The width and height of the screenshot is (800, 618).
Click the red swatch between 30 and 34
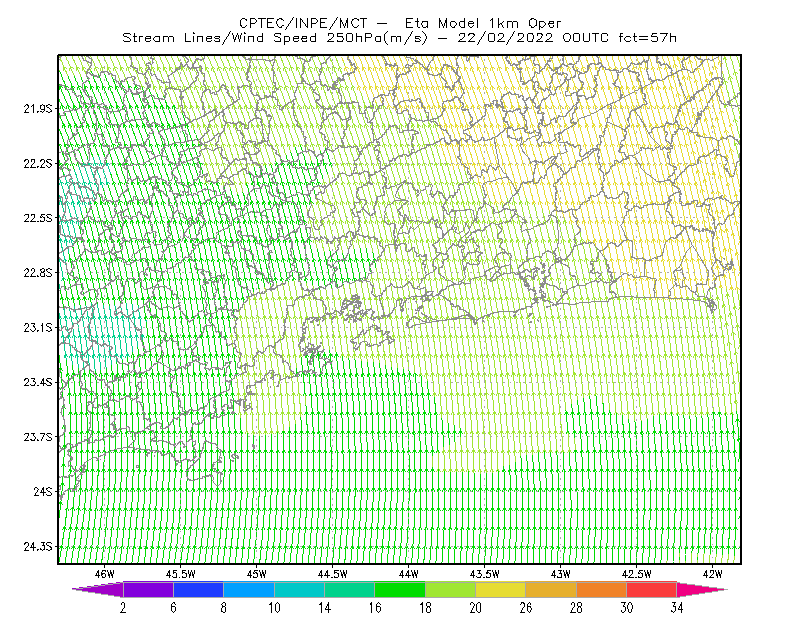click(x=652, y=589)
